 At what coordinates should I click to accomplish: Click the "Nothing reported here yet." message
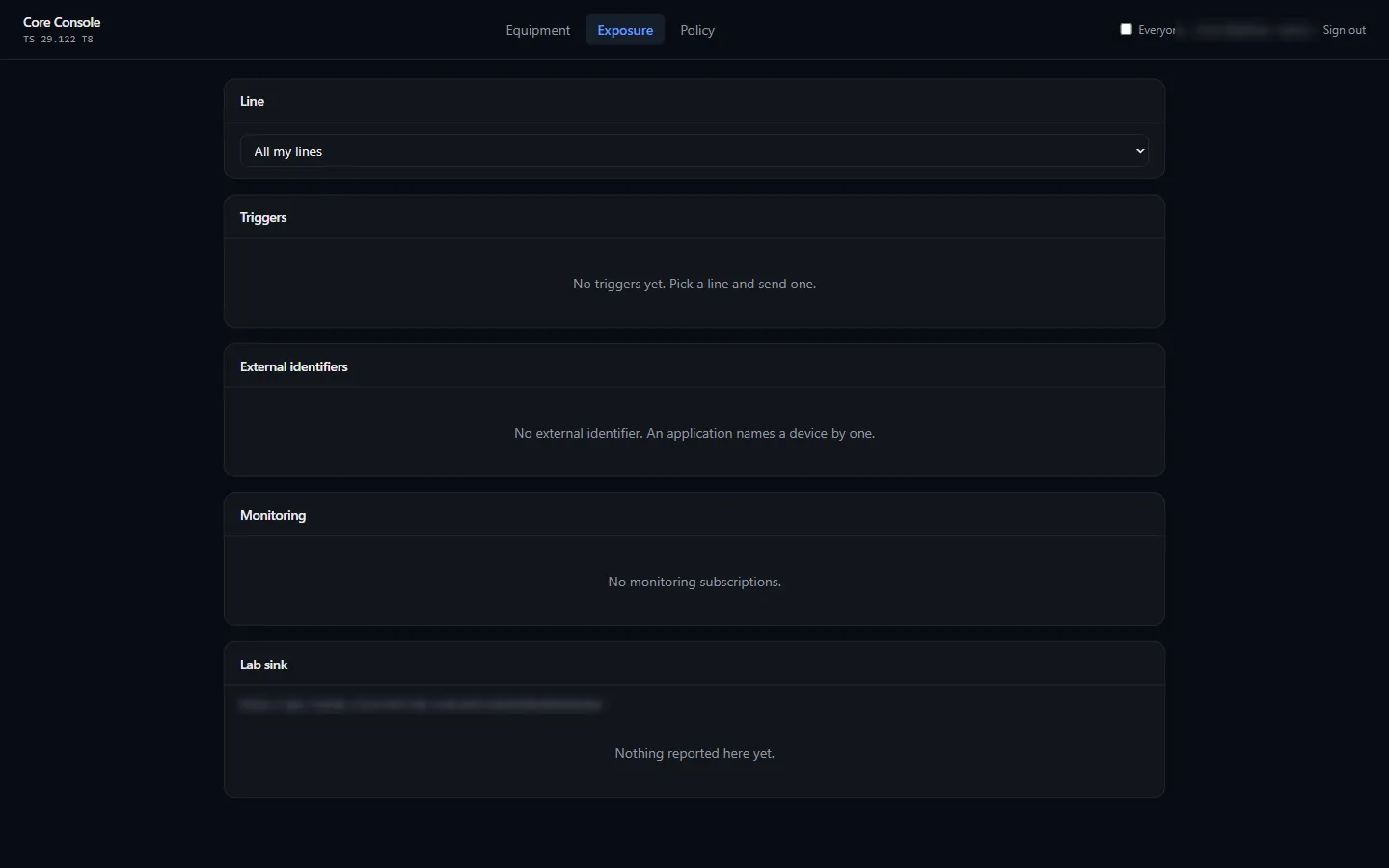click(694, 753)
